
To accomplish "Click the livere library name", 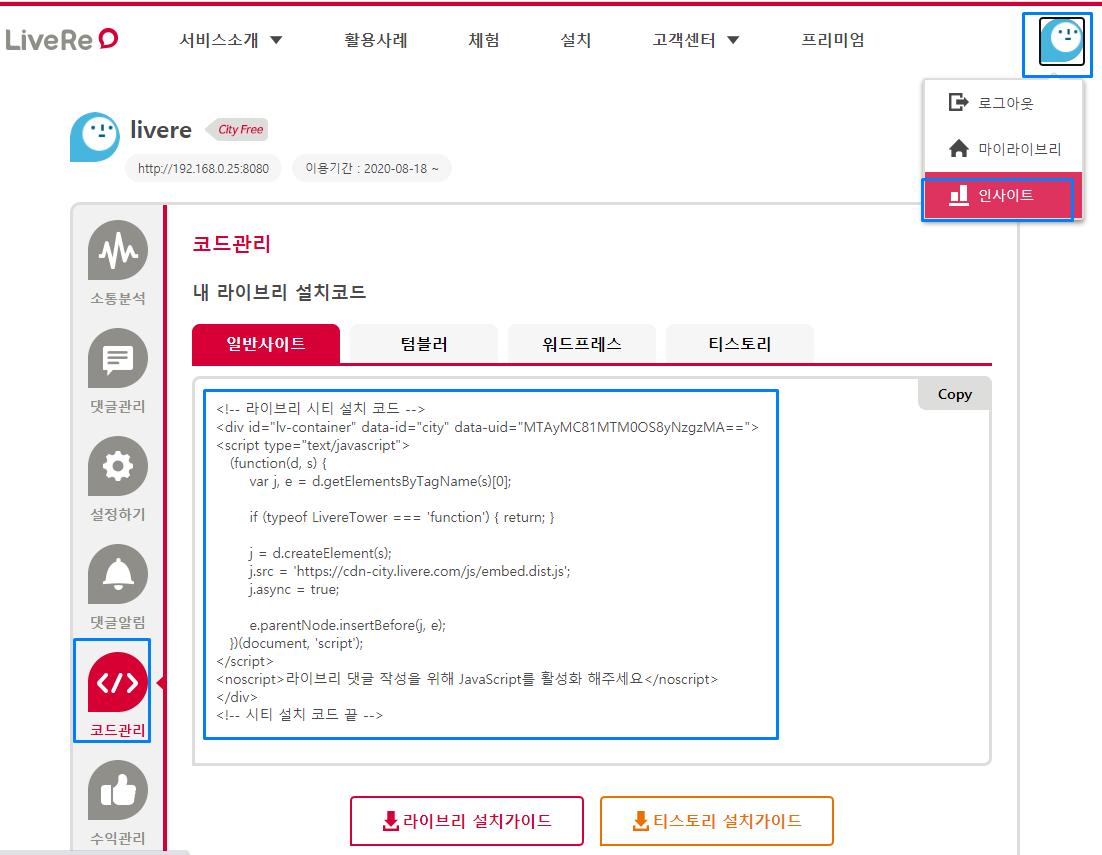I will click(x=161, y=130).
